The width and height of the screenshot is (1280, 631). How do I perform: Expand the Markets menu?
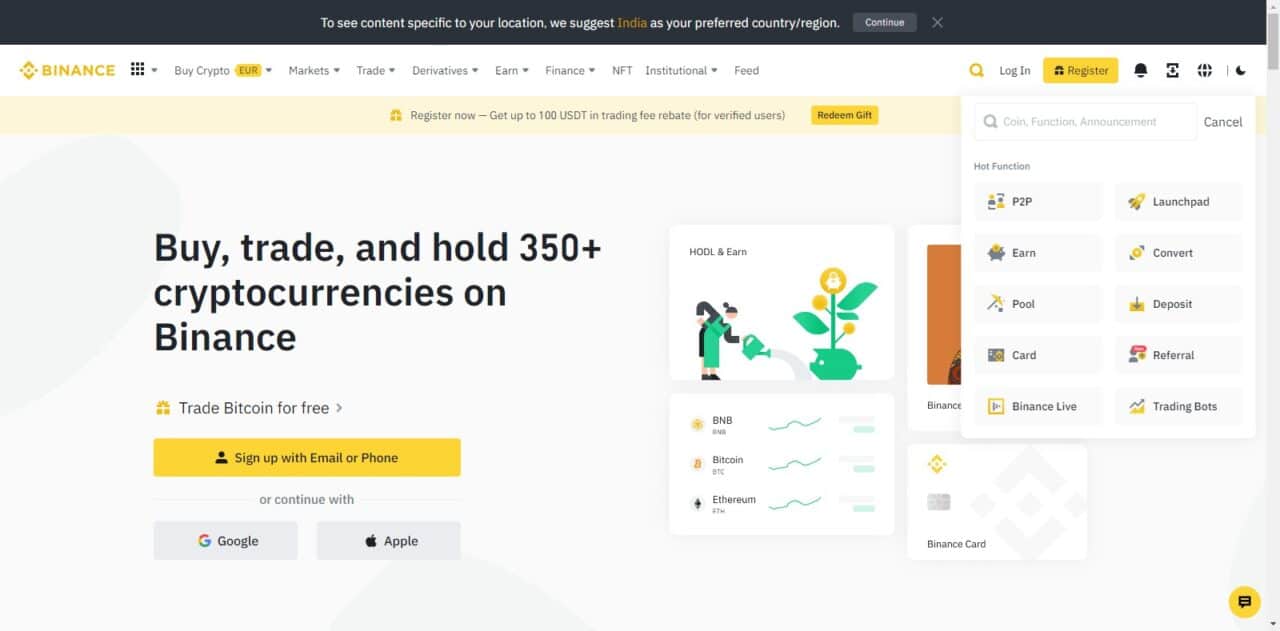point(314,70)
